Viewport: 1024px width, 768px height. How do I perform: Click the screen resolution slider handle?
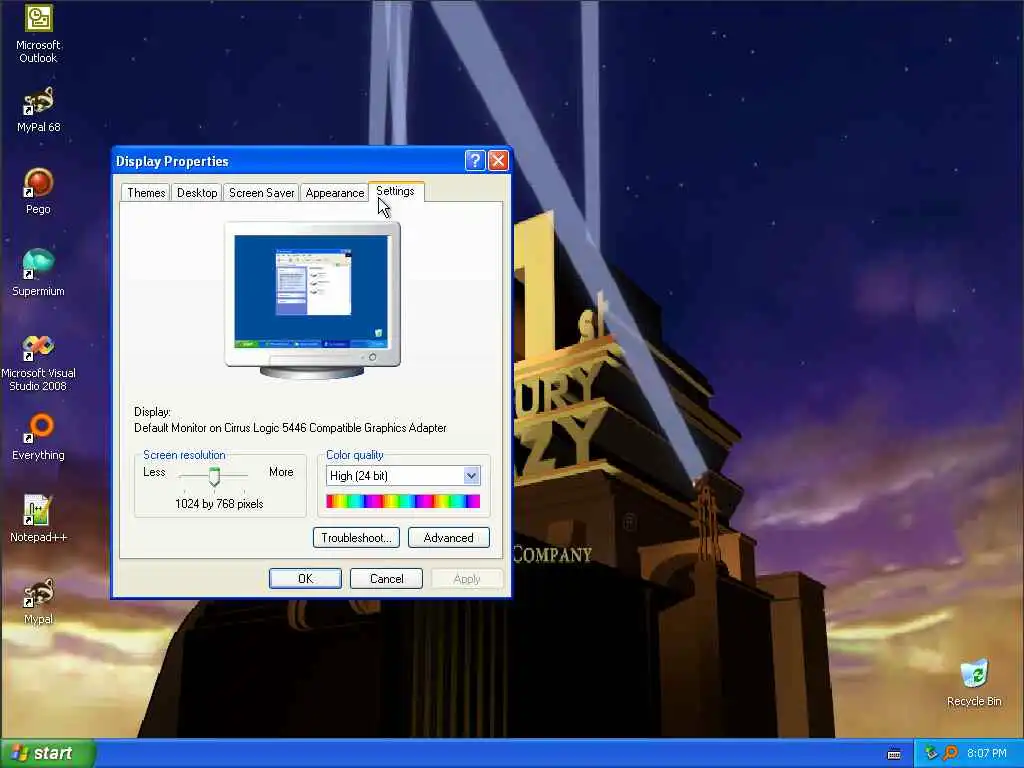point(214,476)
